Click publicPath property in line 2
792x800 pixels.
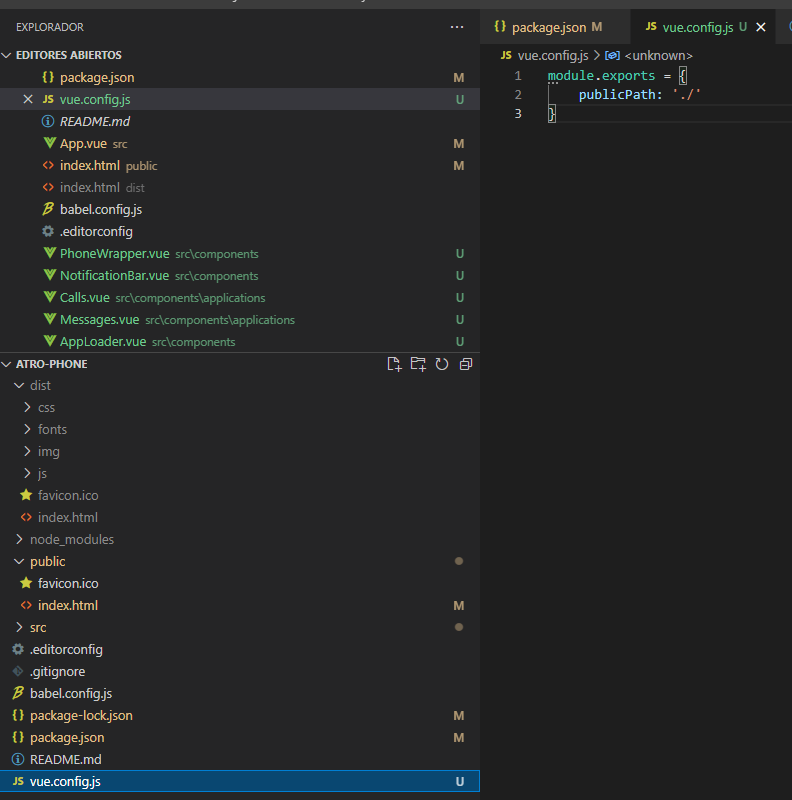pos(616,94)
